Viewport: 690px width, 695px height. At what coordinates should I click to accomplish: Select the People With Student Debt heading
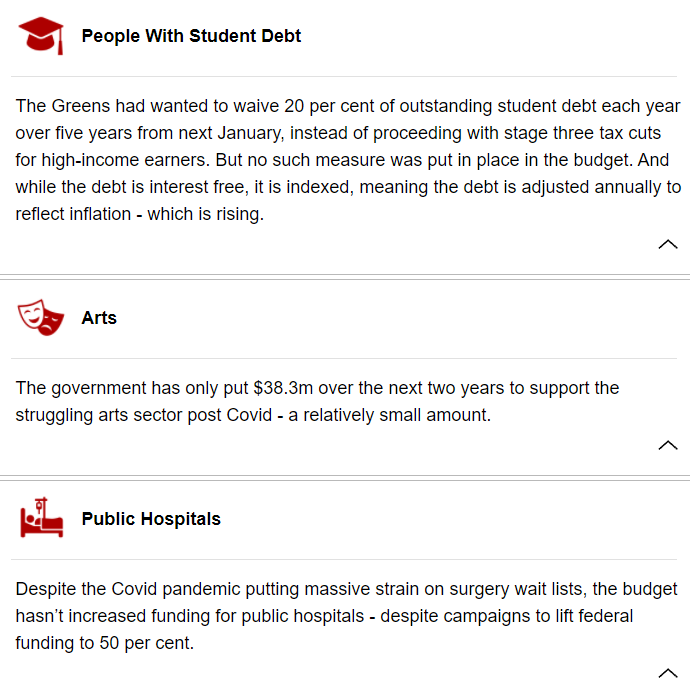[191, 36]
